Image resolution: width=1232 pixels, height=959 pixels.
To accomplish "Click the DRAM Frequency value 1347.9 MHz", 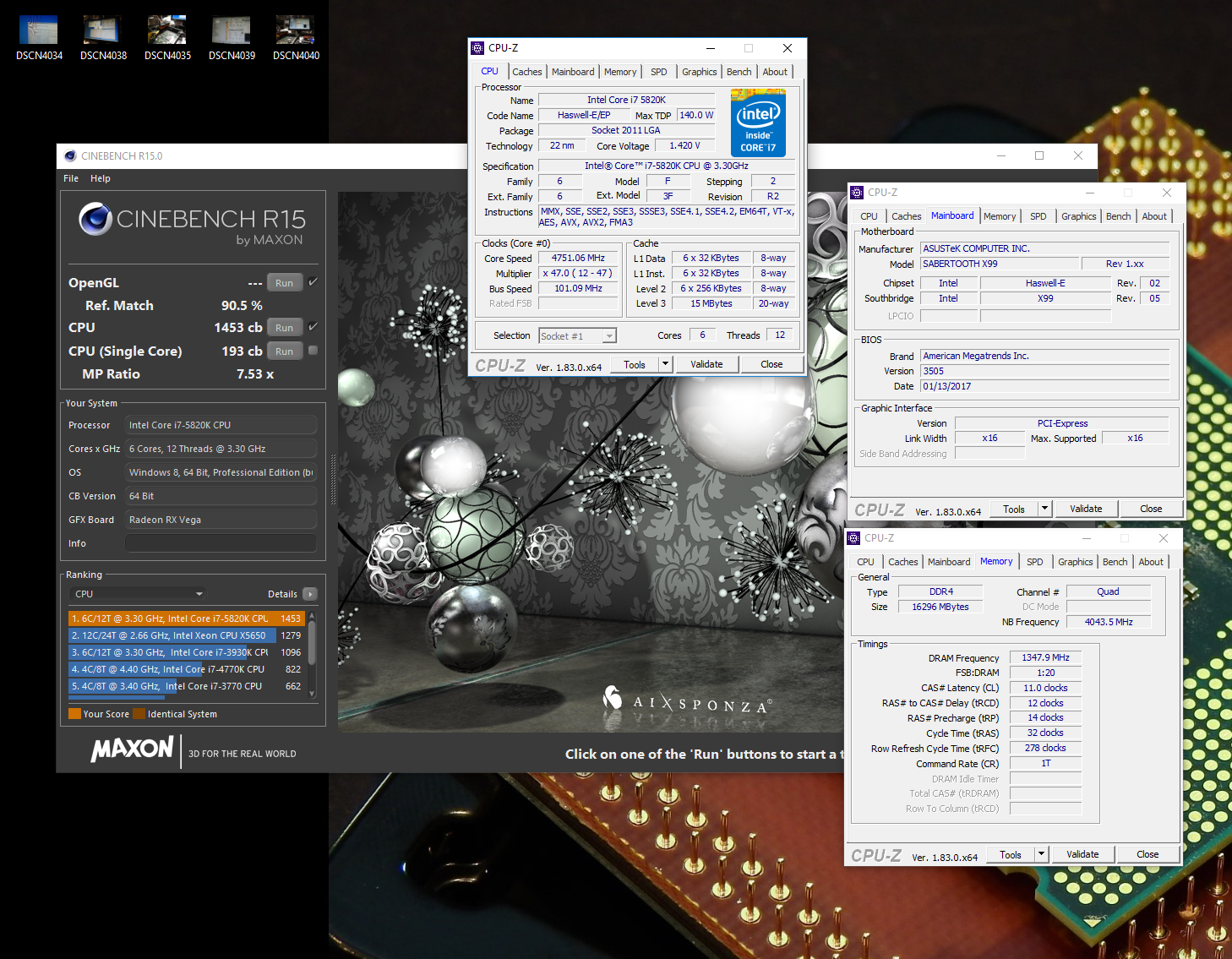I will [x=1045, y=657].
